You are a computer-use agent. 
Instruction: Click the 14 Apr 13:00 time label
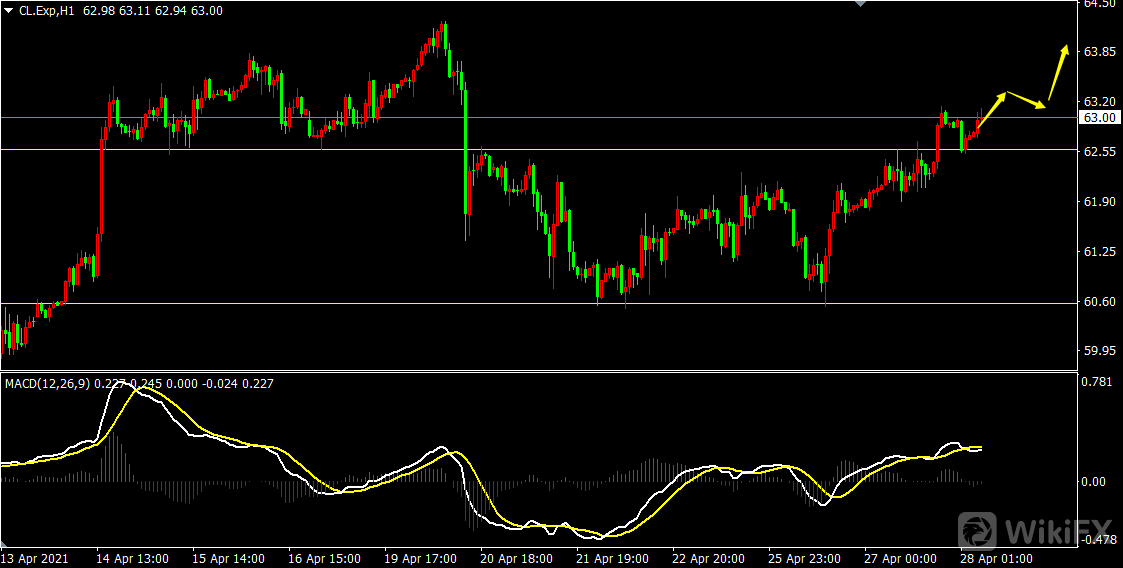[132, 558]
